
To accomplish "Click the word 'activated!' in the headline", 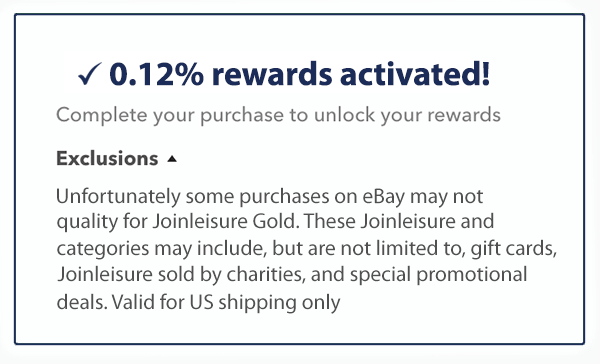I will click(415, 74).
